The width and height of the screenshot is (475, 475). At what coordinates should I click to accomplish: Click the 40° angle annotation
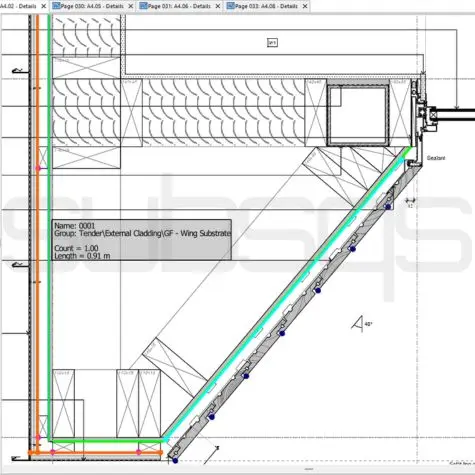coord(368,324)
